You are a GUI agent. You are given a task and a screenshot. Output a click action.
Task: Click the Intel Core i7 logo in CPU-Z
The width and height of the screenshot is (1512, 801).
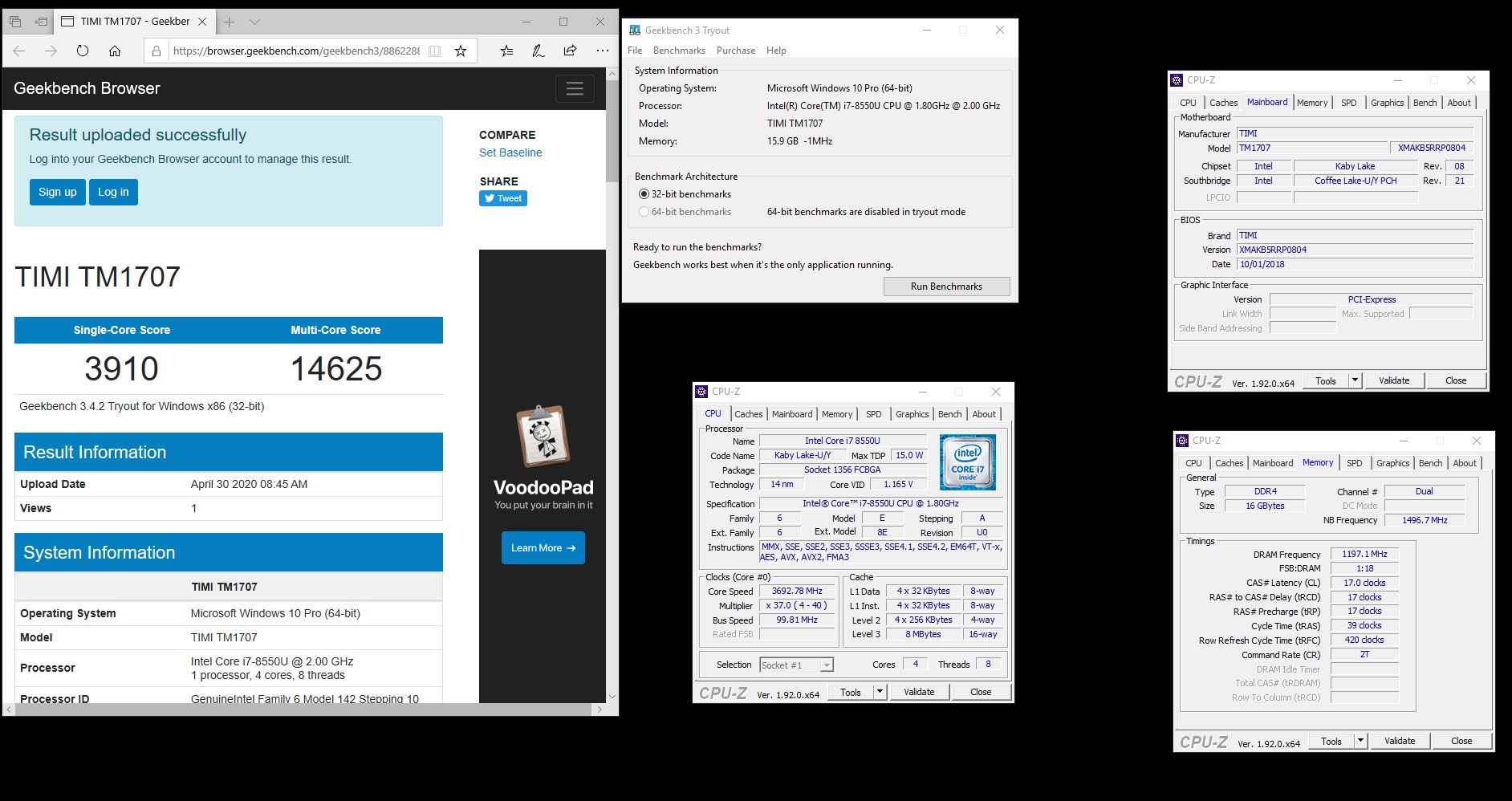coord(968,462)
